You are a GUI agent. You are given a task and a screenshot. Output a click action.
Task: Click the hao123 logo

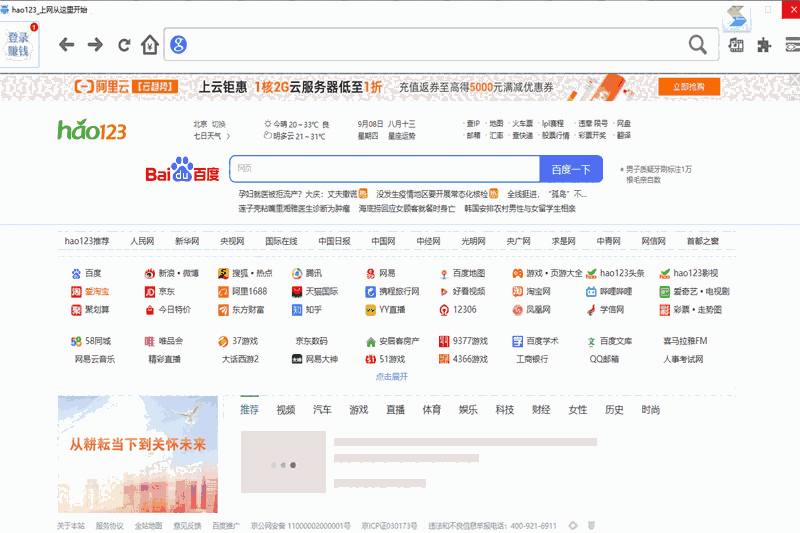[x=92, y=130]
